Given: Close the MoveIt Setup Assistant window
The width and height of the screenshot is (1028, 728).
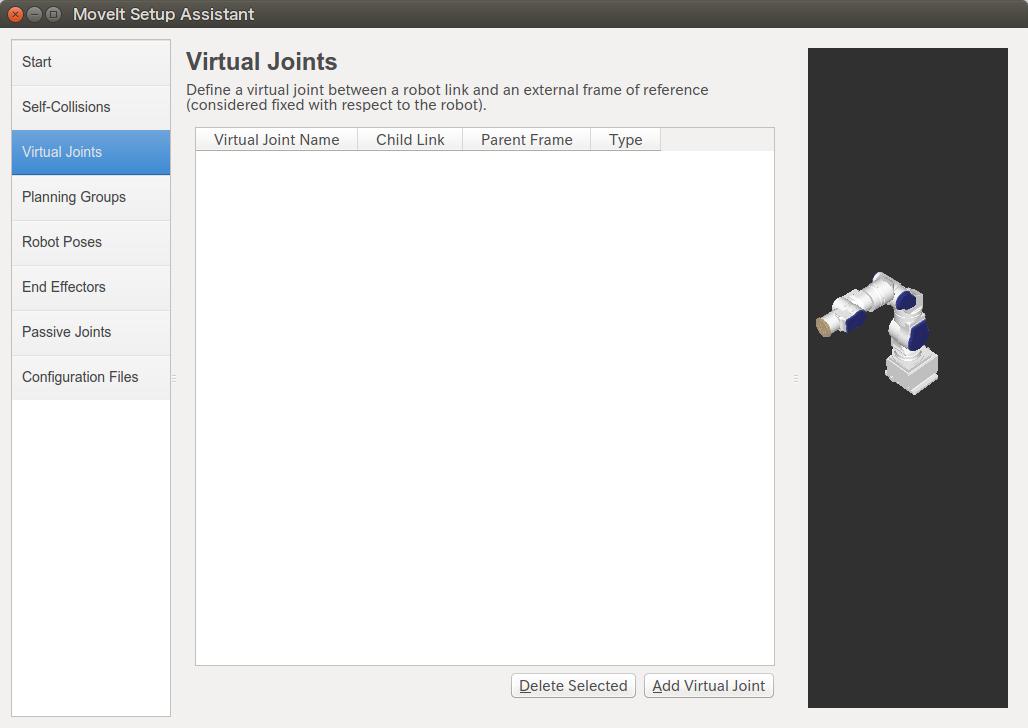Looking at the screenshot, I should tap(16, 14).
